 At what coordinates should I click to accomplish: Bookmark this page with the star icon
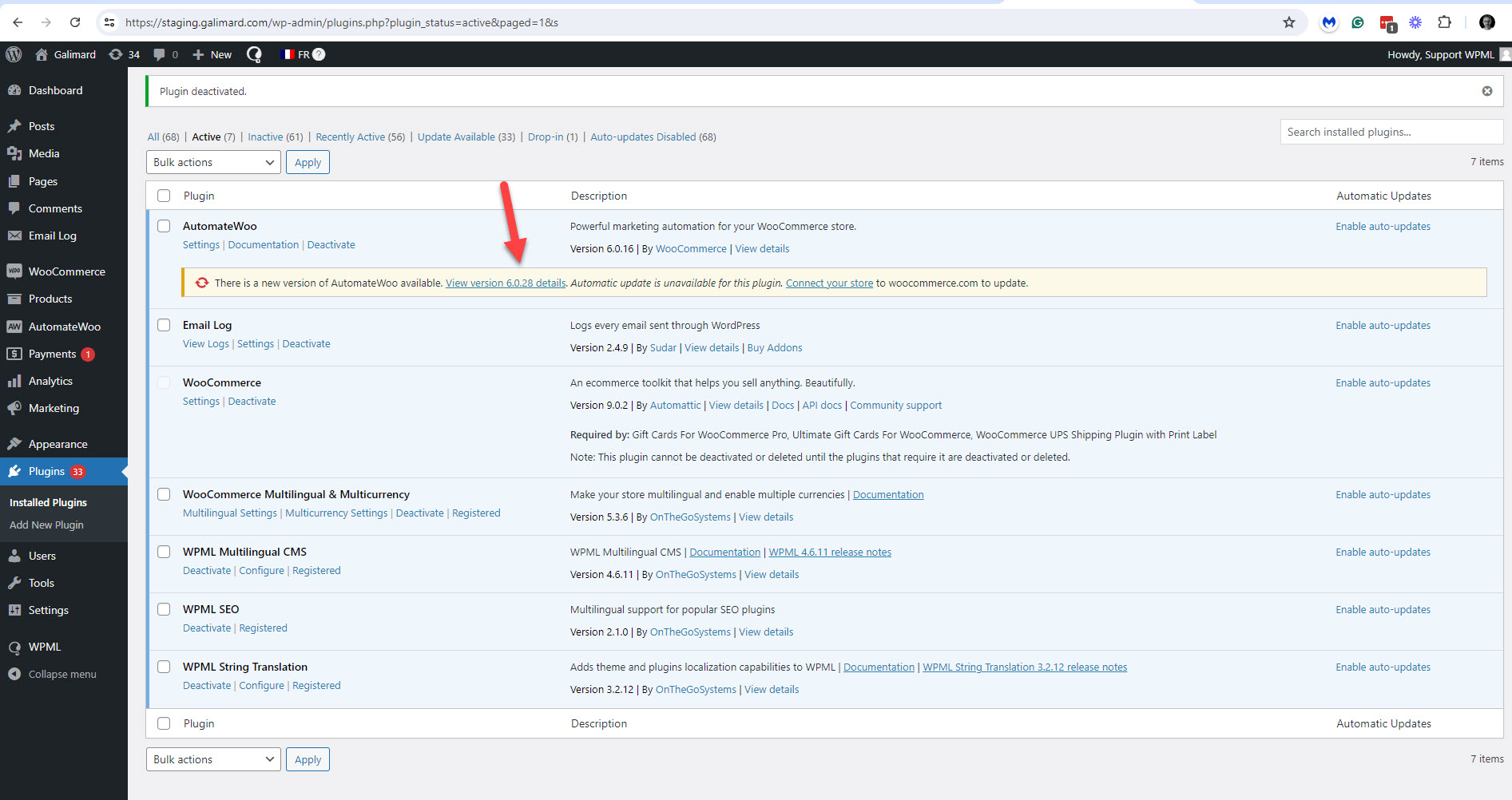1288,22
